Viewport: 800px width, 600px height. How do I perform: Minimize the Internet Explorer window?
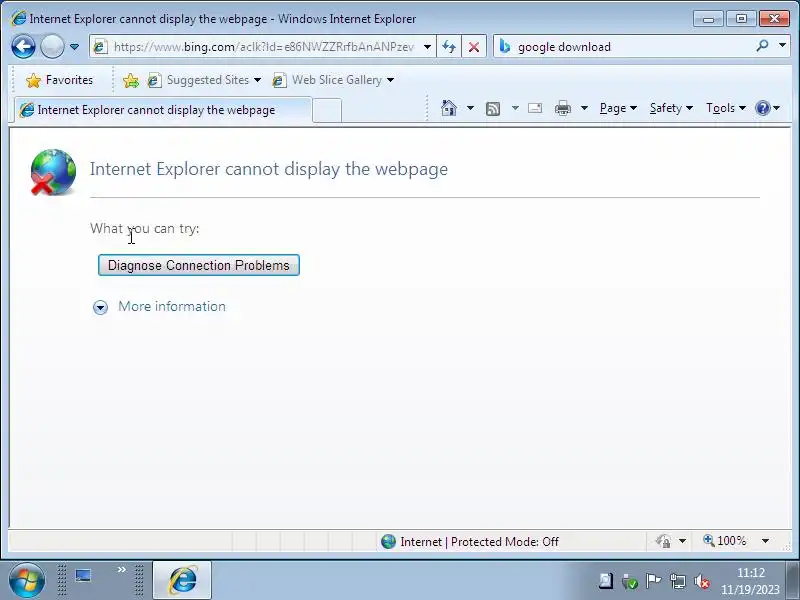point(708,19)
